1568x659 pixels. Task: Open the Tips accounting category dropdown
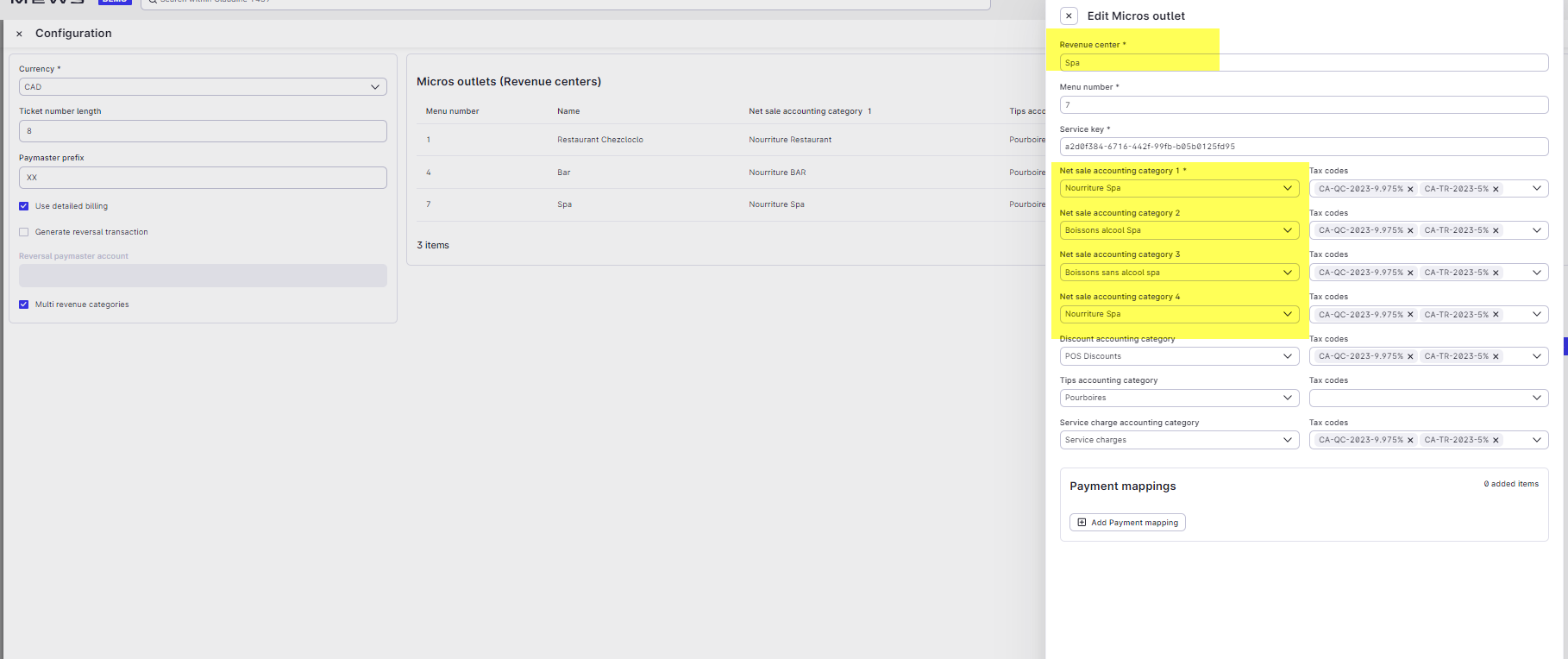click(1178, 398)
